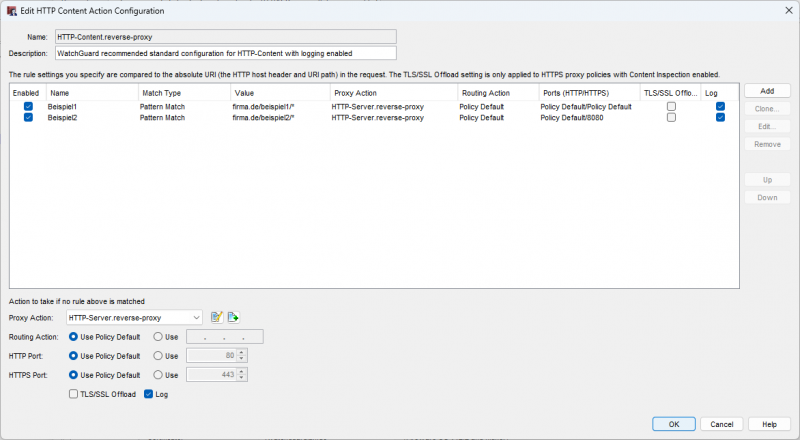The width and height of the screenshot is (800, 440).
Task: Toggle Log checkbox in Beispiel2 row
Action: pyautogui.click(x=720, y=117)
